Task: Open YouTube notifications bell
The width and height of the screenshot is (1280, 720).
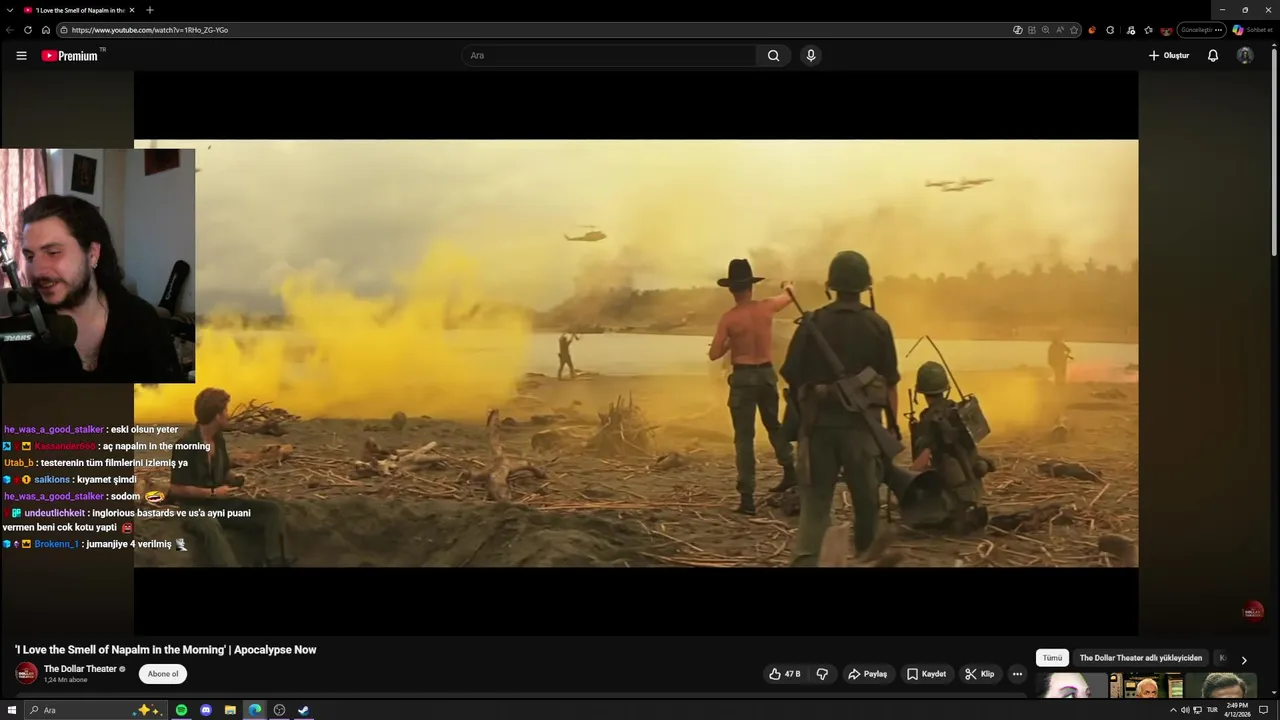Action: [1213, 56]
